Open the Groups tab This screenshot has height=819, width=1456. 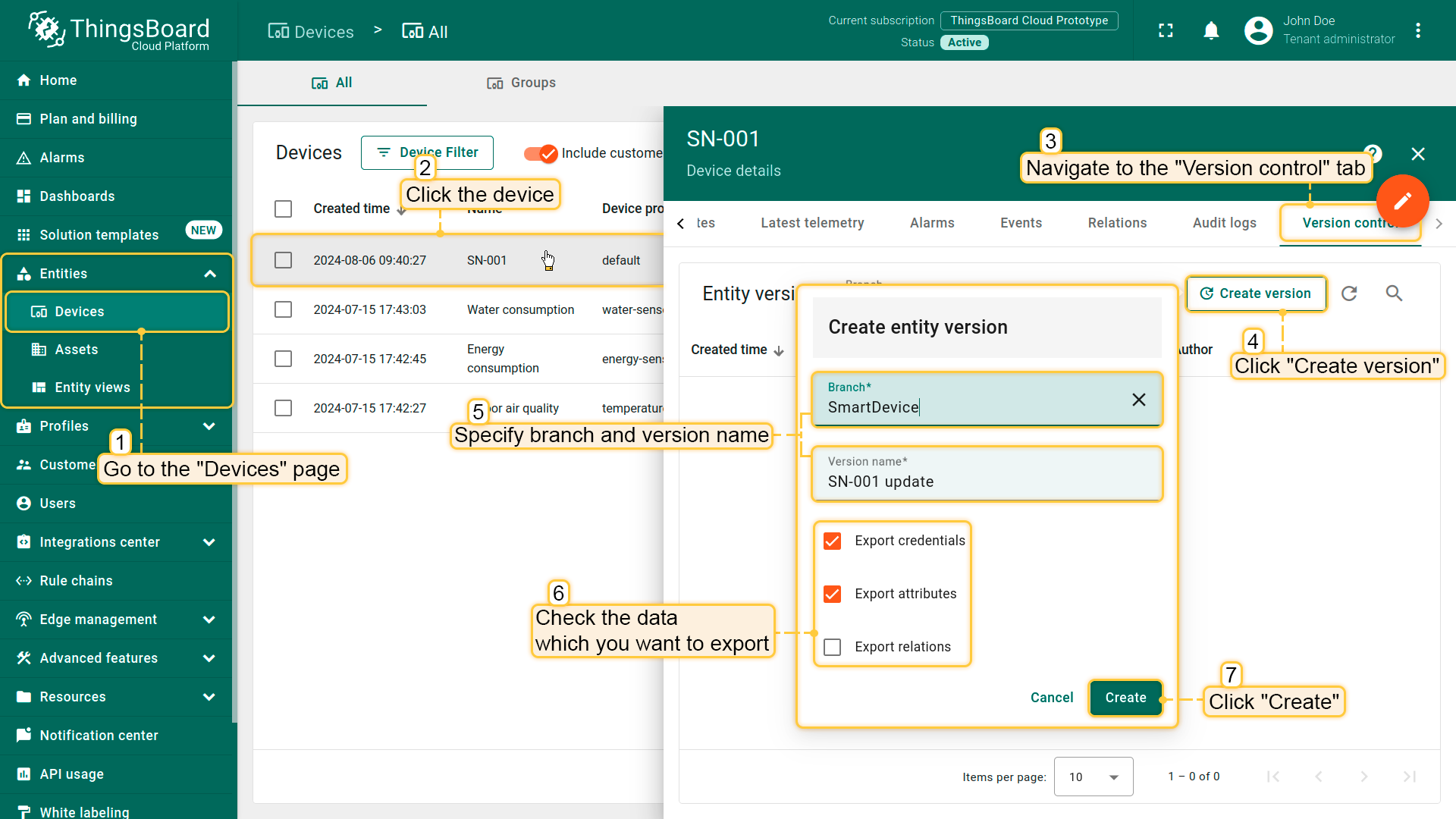[x=521, y=83]
